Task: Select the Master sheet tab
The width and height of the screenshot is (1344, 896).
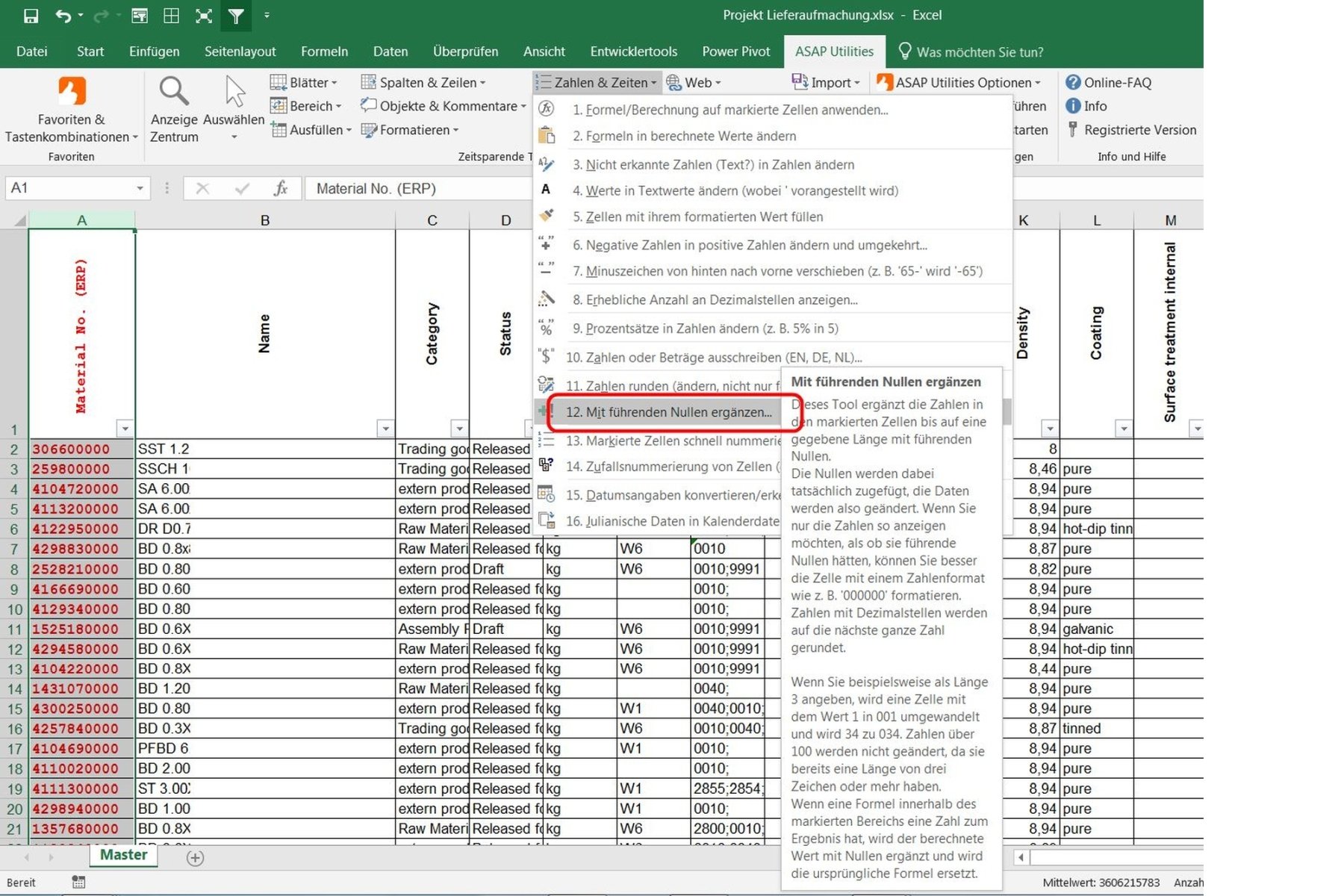Action: [x=124, y=856]
